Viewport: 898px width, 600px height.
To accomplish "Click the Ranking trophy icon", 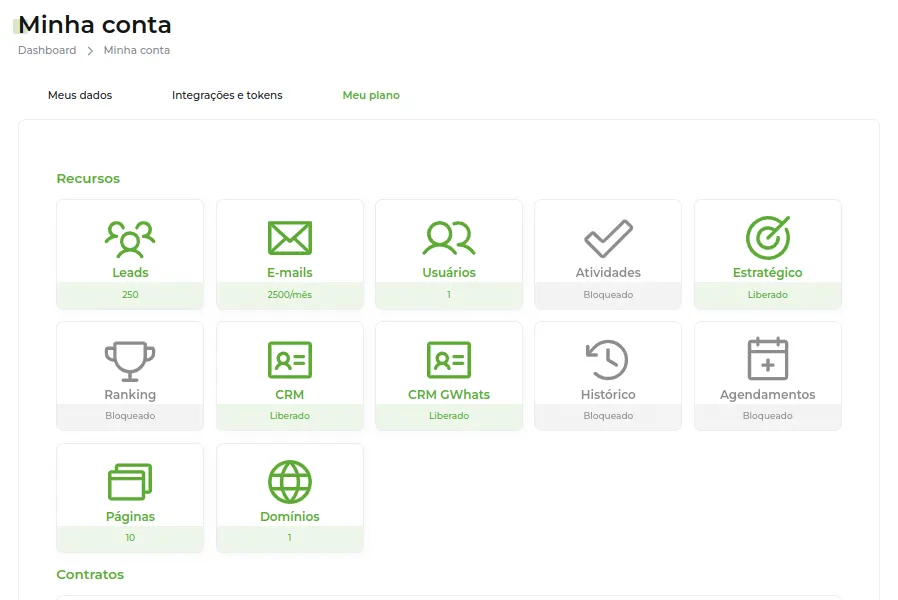I will [x=130, y=361].
